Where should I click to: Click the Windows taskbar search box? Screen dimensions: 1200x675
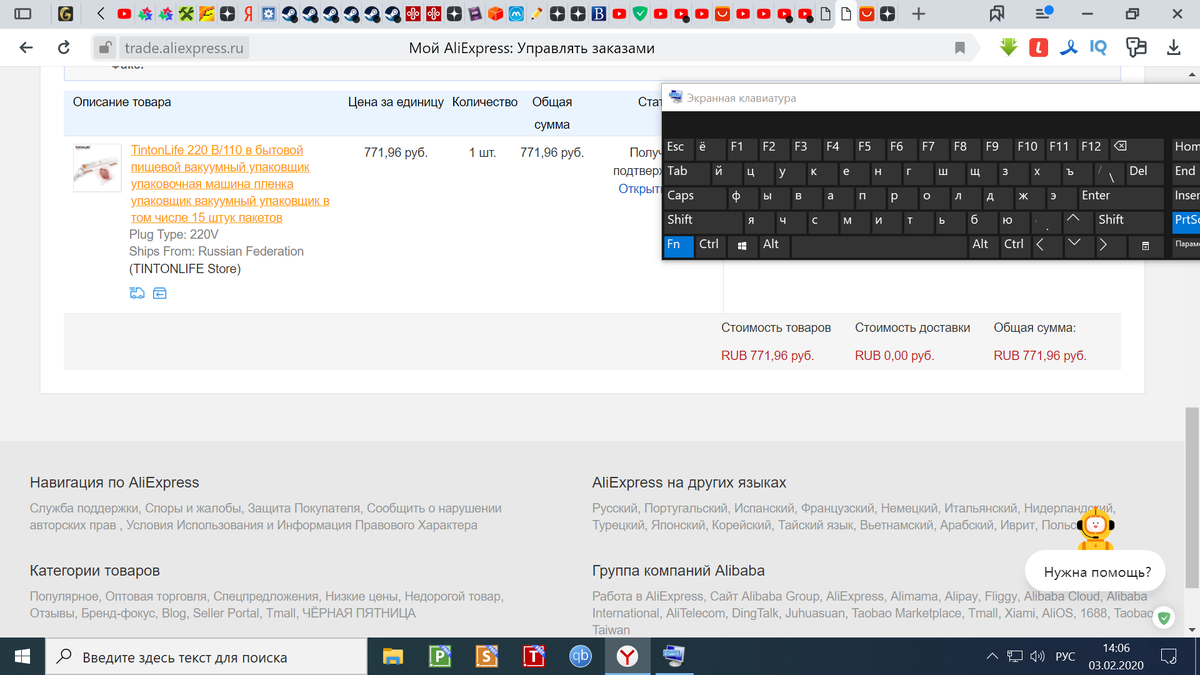point(205,657)
